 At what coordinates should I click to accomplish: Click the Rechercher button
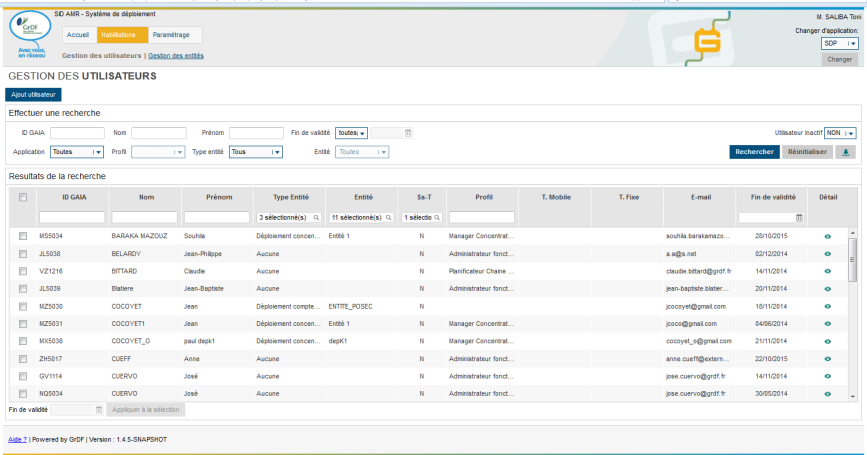tap(754, 152)
